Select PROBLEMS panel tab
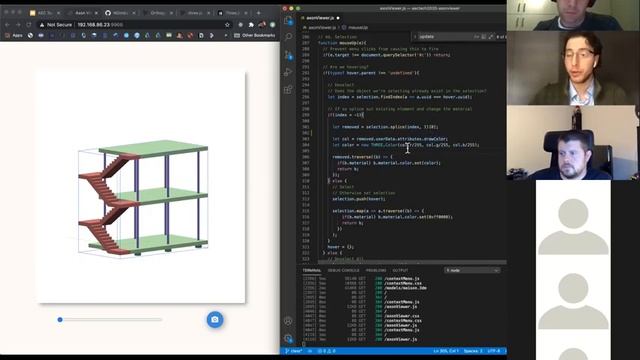Screen dimensions: 640x360 coord(376,270)
